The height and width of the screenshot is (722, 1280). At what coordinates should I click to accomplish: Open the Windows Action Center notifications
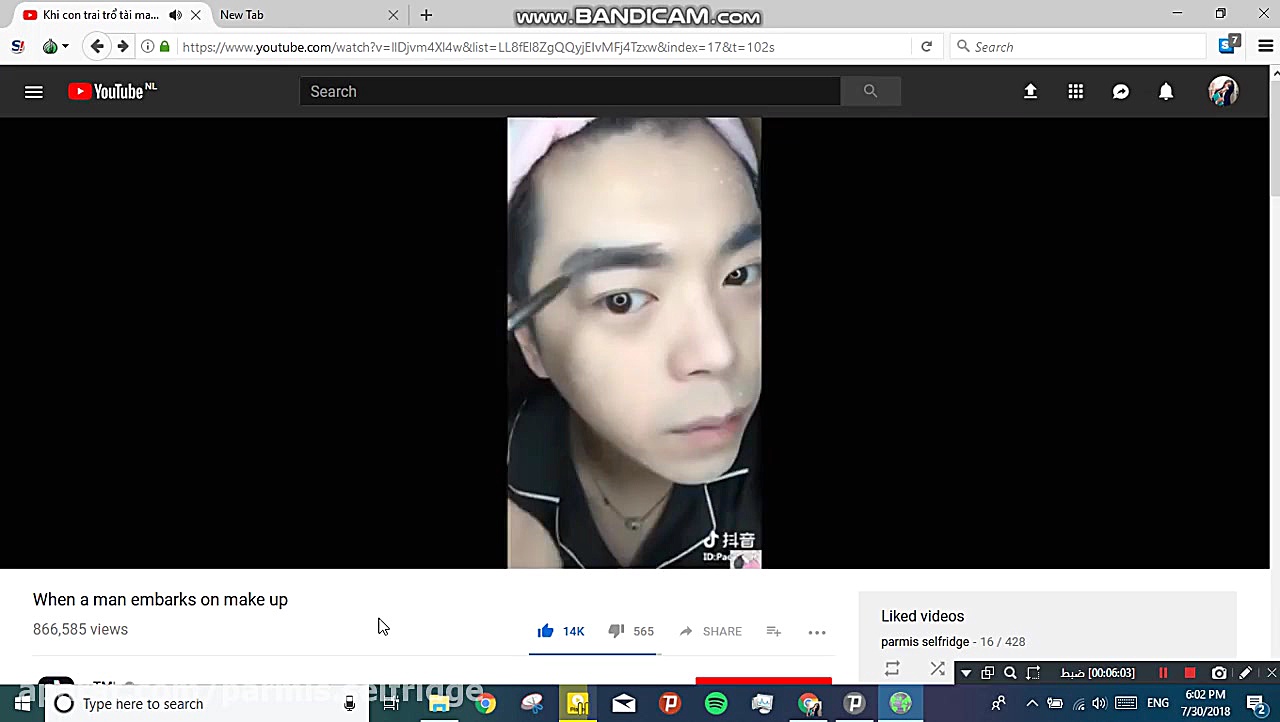[1257, 704]
